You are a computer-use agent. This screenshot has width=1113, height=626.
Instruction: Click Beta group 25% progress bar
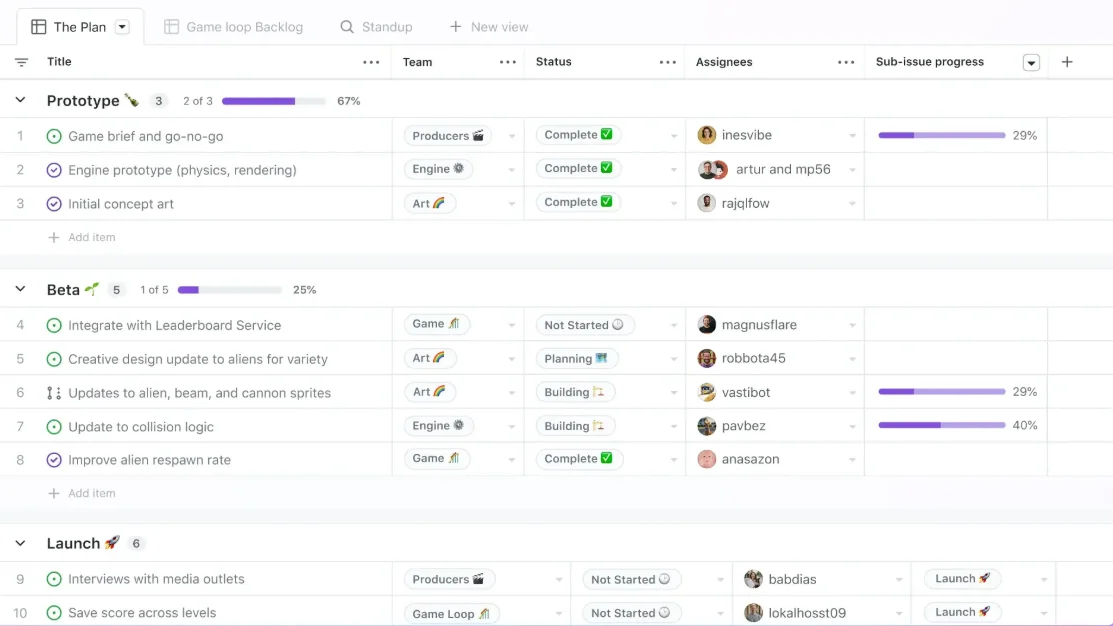pyautogui.click(x=230, y=290)
